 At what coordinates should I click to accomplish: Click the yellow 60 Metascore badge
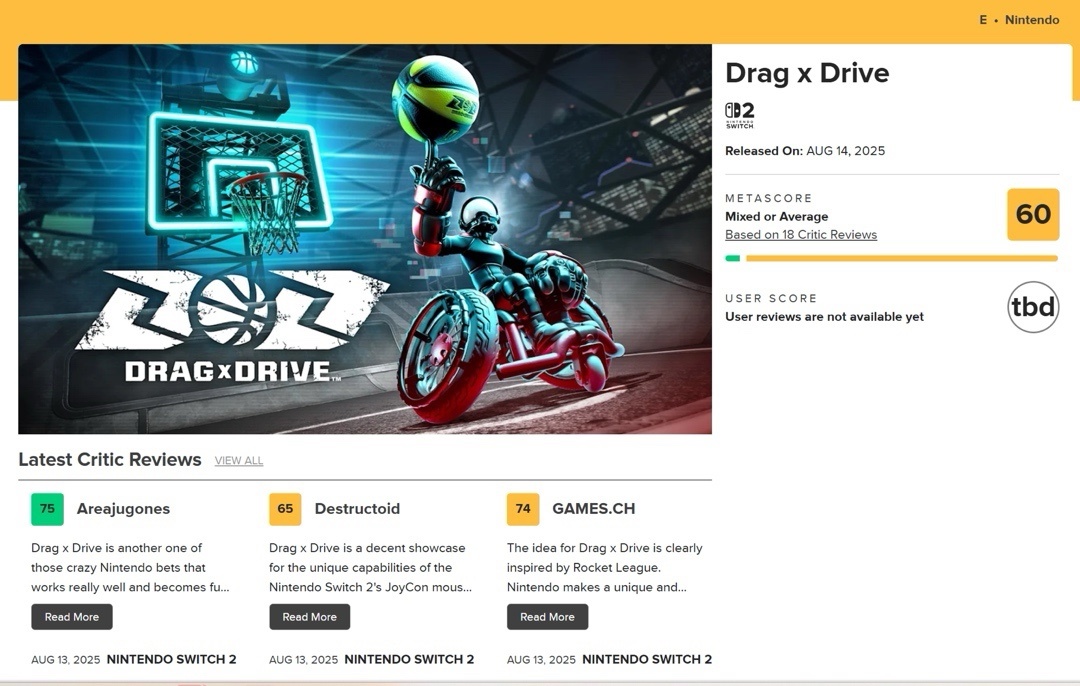(x=1032, y=214)
